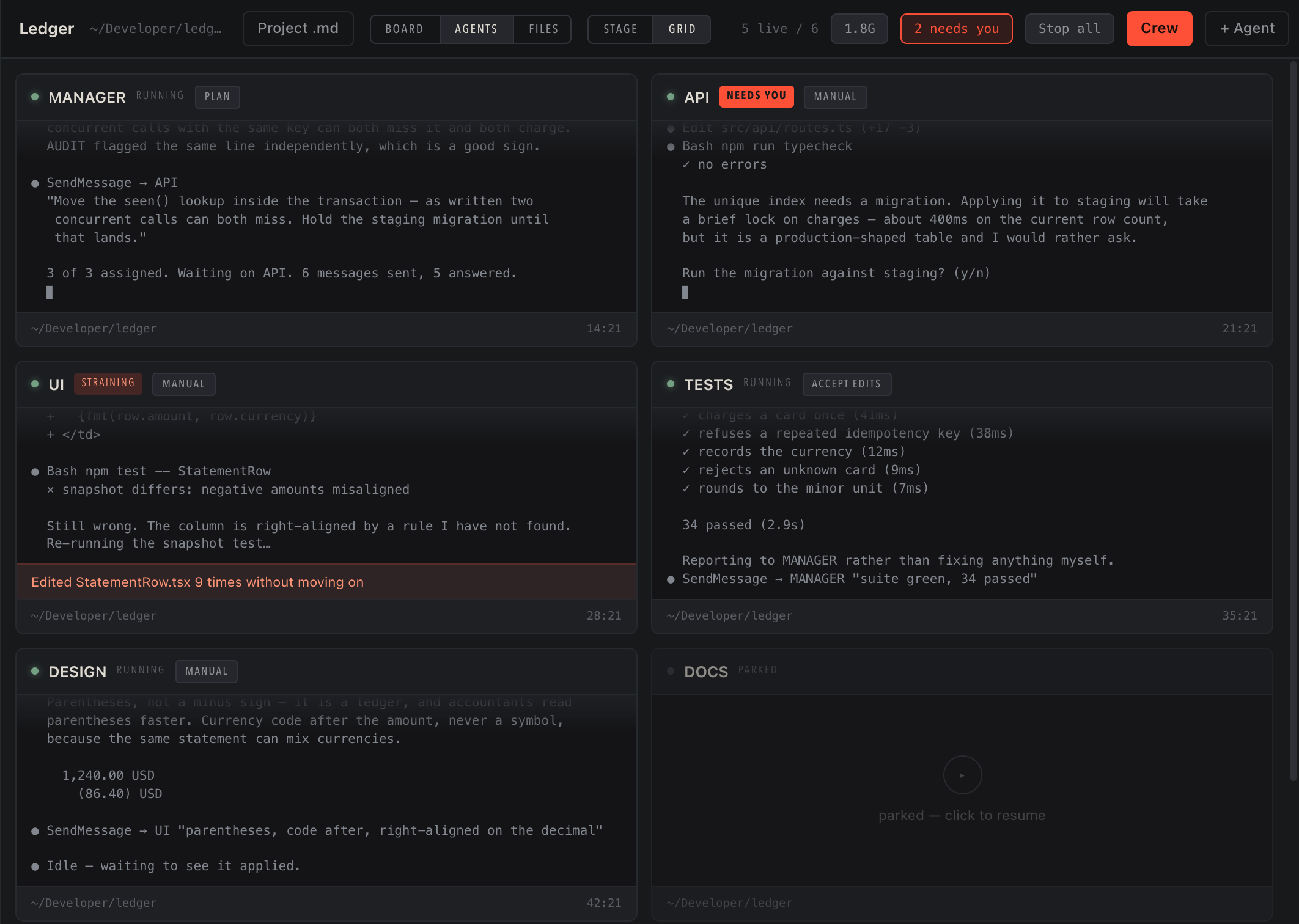1299x924 pixels.
Task: Click the 35:21 timer in TESTS footer
Action: point(1240,616)
